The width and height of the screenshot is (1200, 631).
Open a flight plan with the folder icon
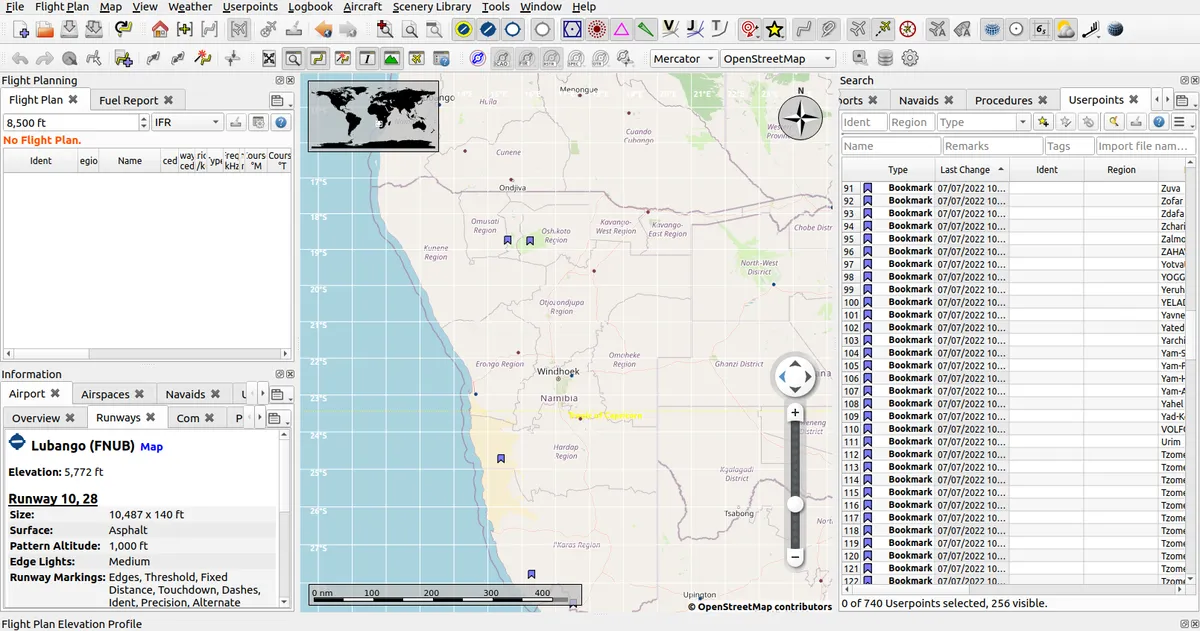click(x=45, y=30)
